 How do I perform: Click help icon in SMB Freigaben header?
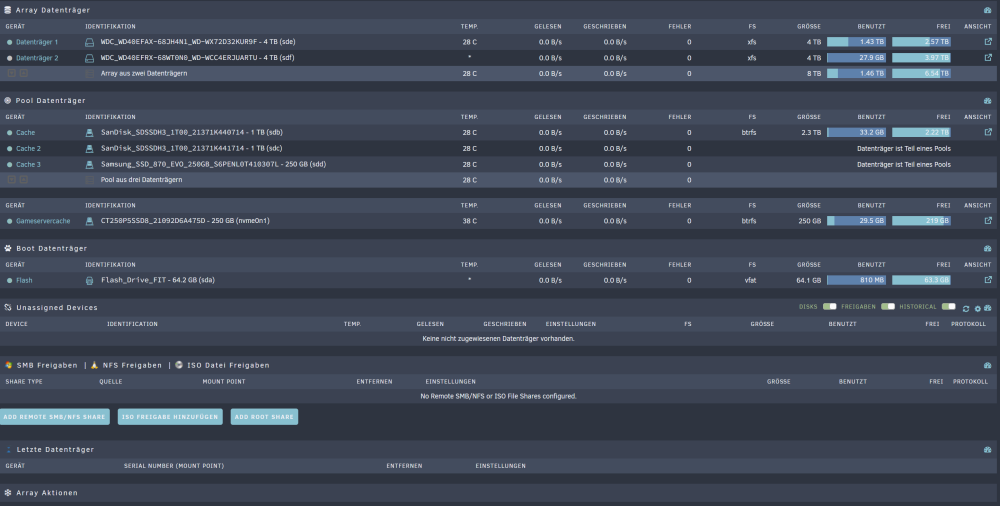click(x=988, y=366)
